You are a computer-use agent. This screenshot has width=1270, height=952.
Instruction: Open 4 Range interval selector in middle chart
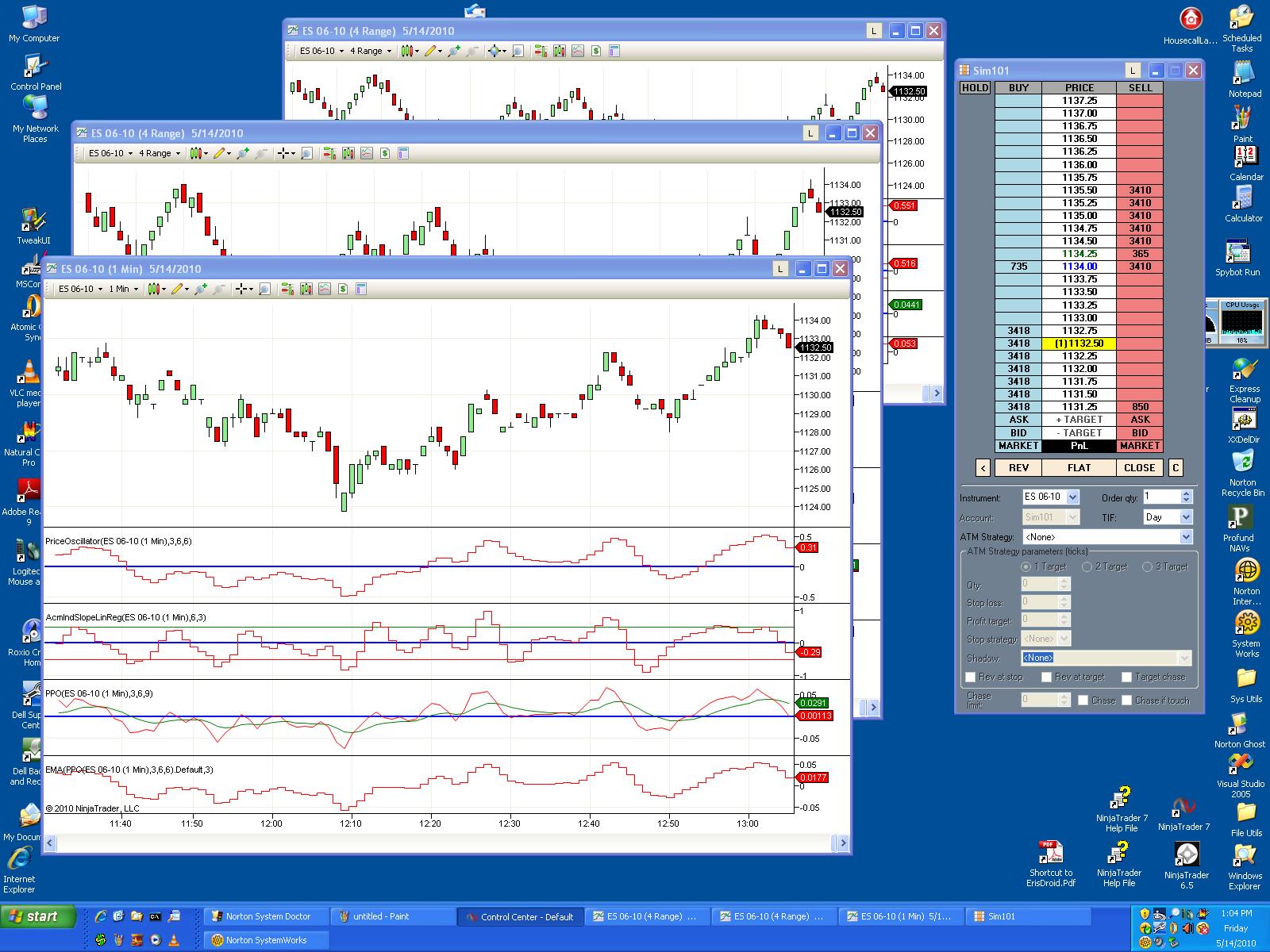click(159, 154)
